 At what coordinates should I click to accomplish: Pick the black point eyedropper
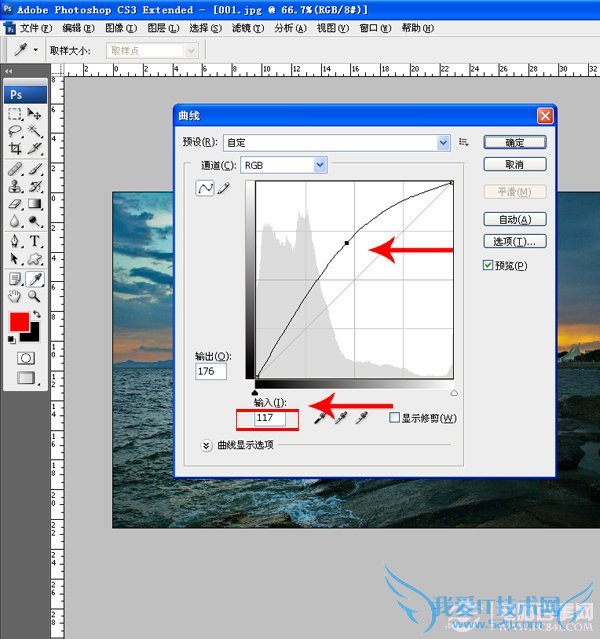[x=320, y=418]
